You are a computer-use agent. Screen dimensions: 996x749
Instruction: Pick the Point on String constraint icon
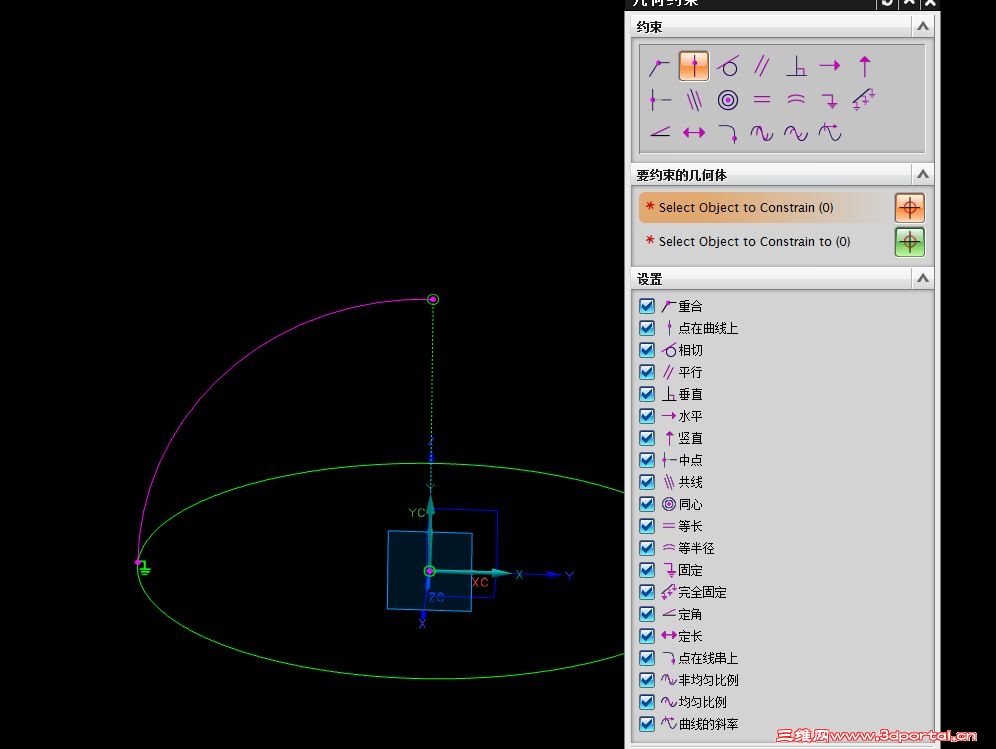pos(728,133)
